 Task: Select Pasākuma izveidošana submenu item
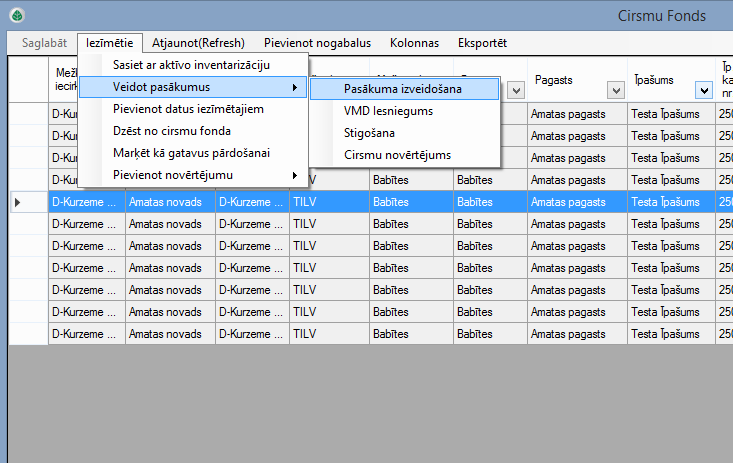[404, 89]
